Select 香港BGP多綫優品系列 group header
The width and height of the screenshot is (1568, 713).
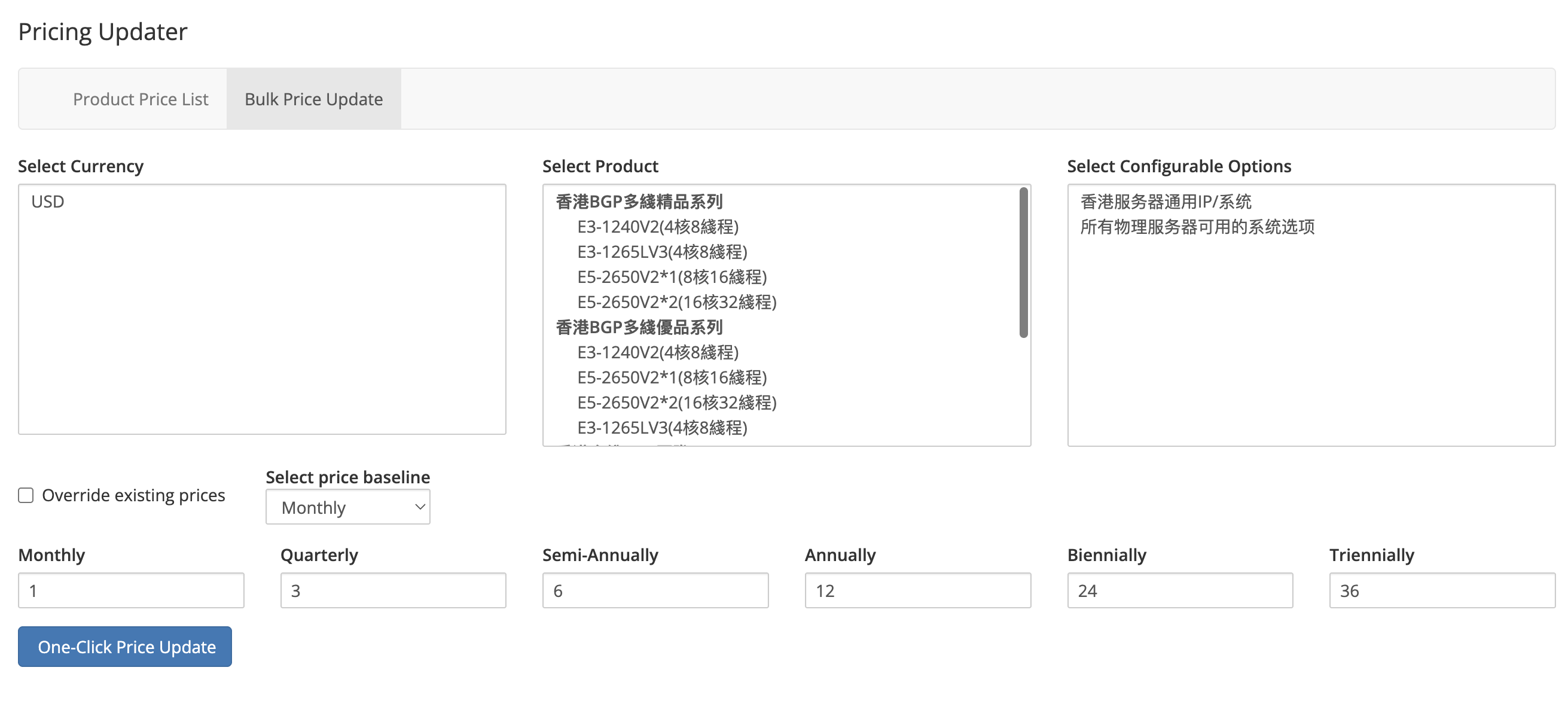639,327
